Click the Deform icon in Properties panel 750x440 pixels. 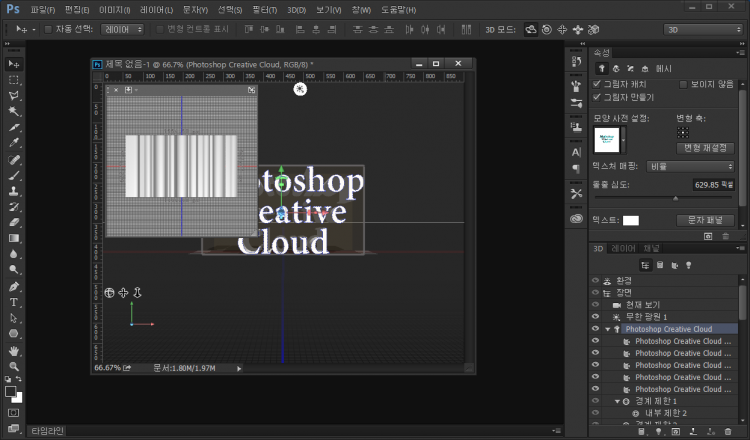pos(615,68)
